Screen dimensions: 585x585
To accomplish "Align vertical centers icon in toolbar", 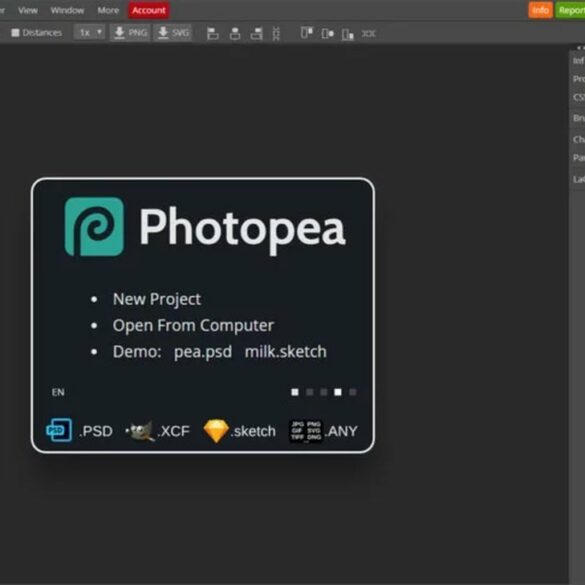I will (327, 34).
